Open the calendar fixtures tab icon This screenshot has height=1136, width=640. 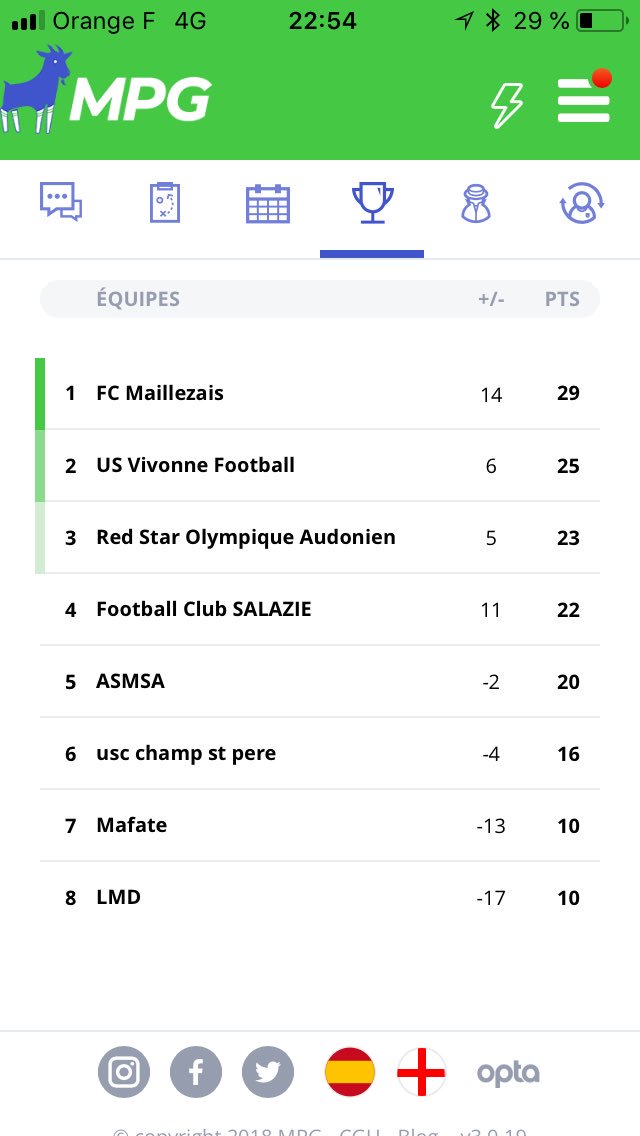(267, 204)
